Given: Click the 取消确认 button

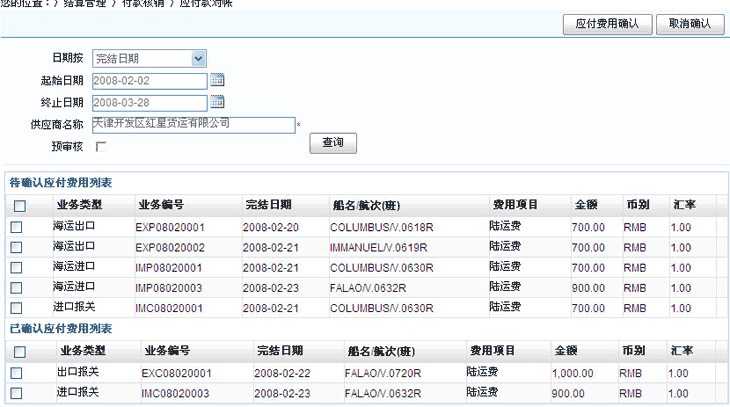Looking at the screenshot, I should [690, 24].
